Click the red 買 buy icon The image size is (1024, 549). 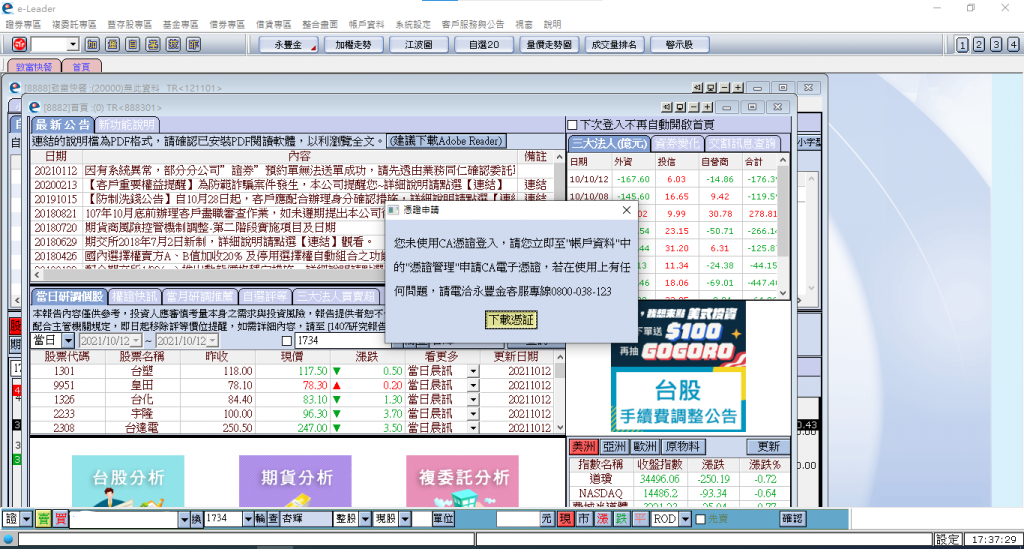(x=60, y=519)
